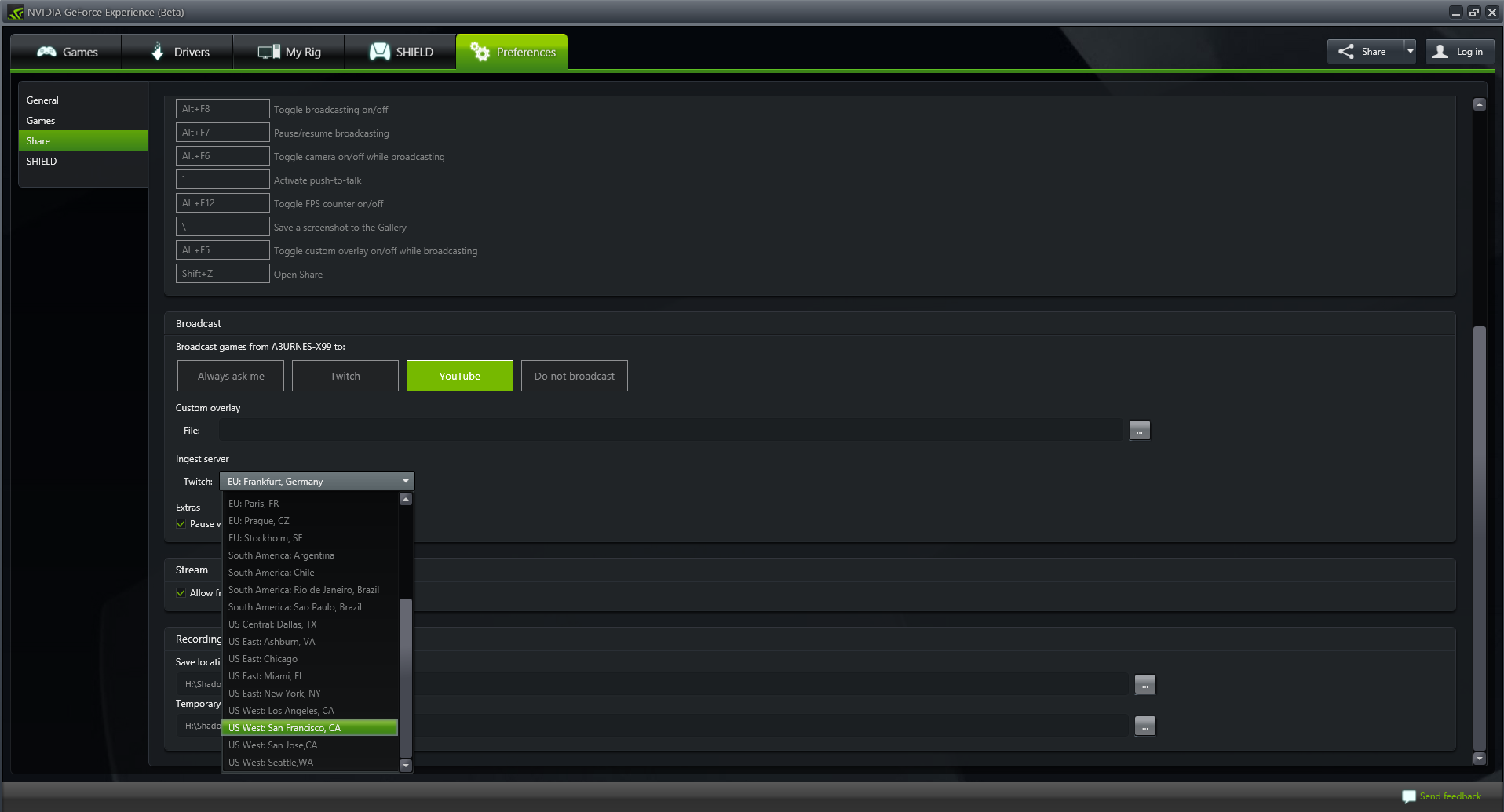
Task: Select US West: San Francisco, CA server
Action: pyautogui.click(x=310, y=728)
